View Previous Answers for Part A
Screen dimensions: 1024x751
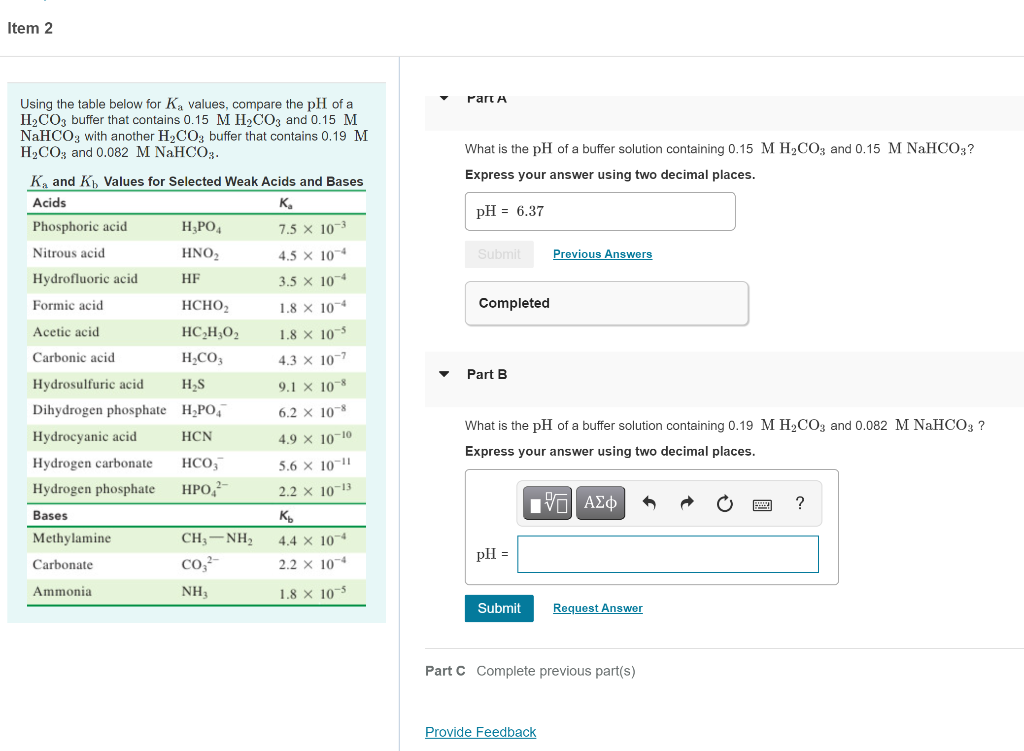coord(602,254)
